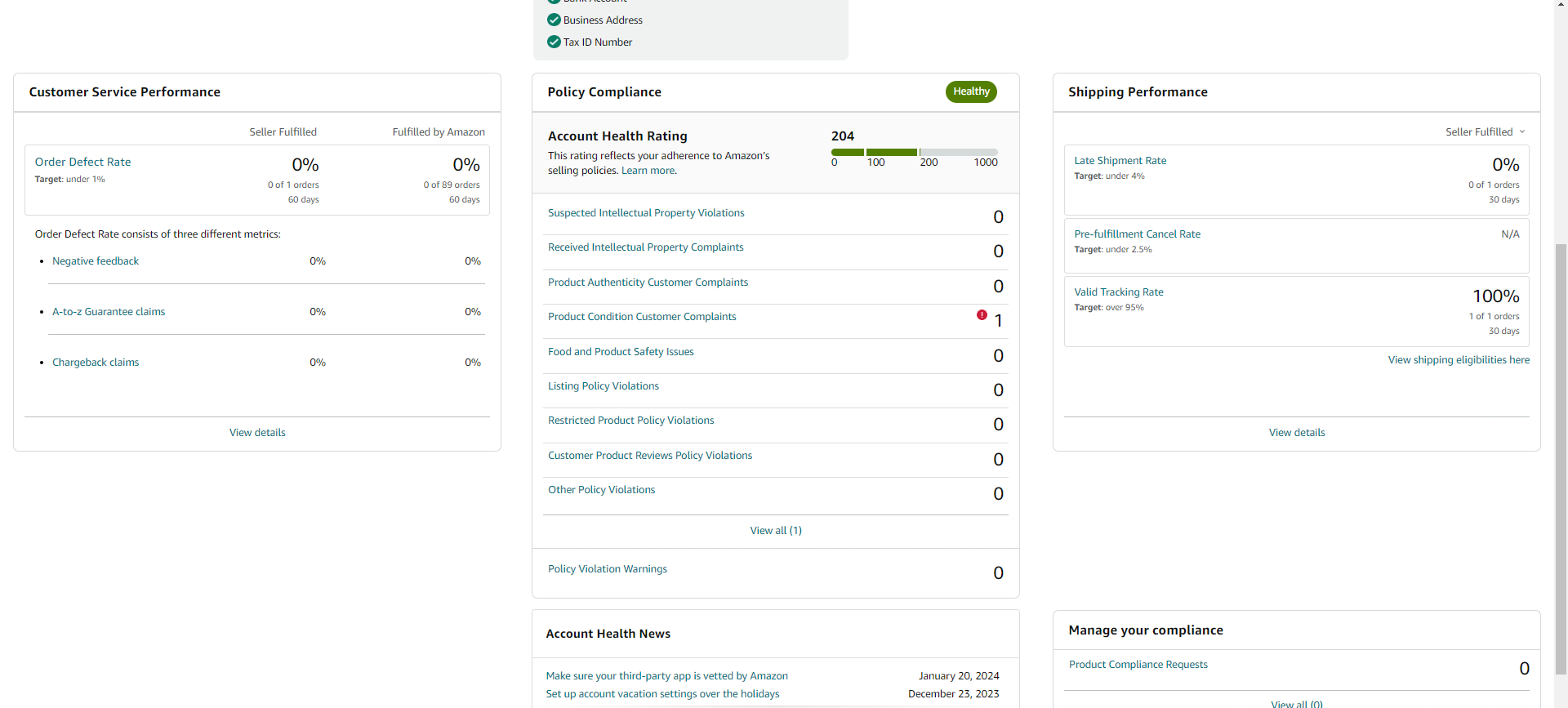The width and height of the screenshot is (1568, 708).
Task: Click the green checkmark next to Tax ID Number
Action: [x=554, y=42]
